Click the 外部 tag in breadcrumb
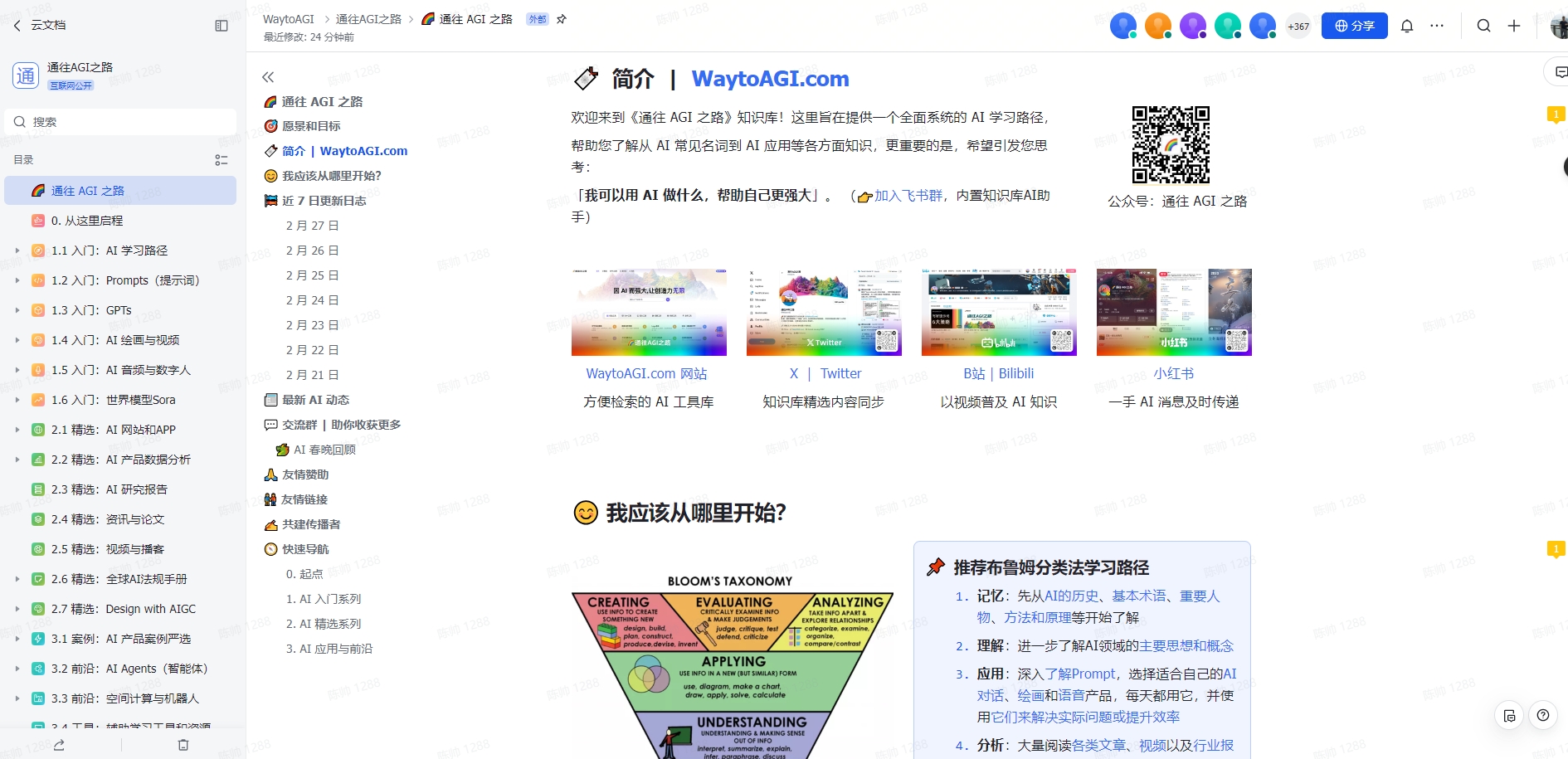Screen dimensions: 1568x759 click(538, 19)
